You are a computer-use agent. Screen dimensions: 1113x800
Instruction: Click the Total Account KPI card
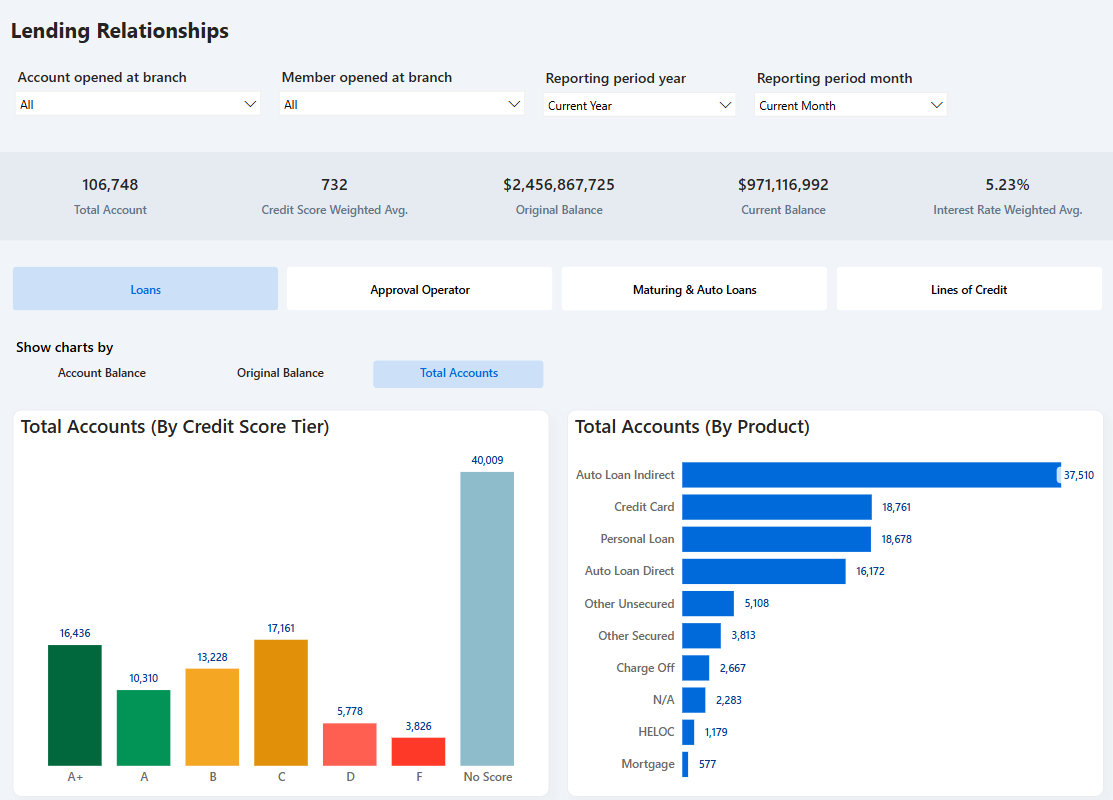pos(110,195)
